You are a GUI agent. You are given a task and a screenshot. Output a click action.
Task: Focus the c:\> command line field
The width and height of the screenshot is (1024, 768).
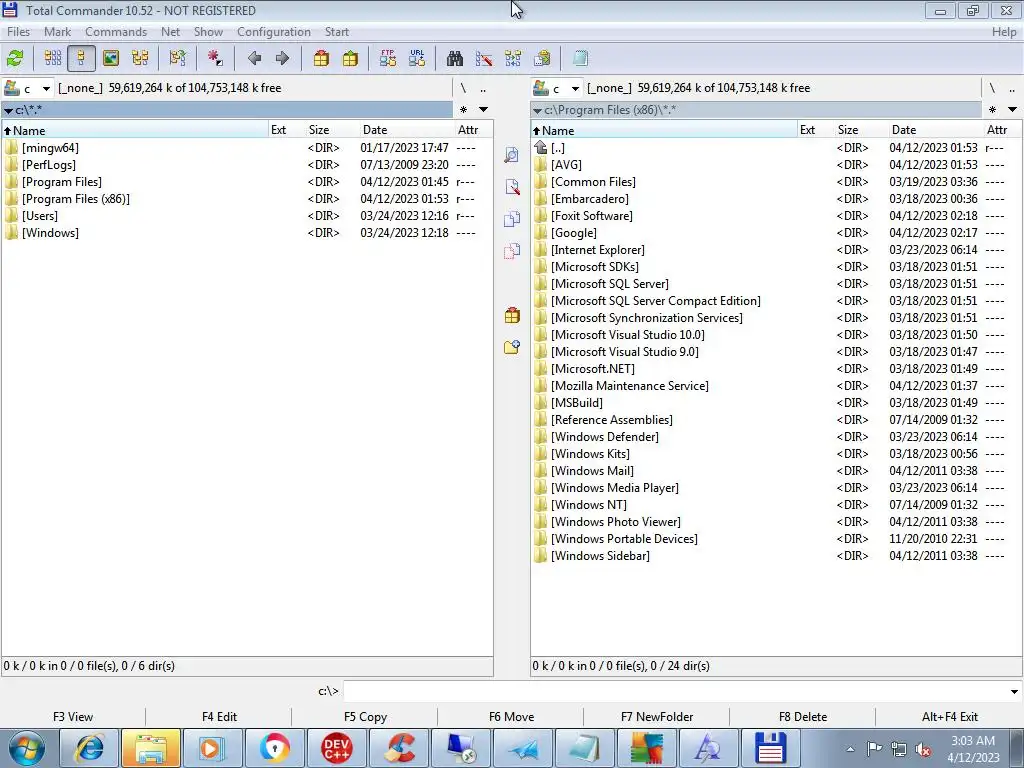click(675, 691)
